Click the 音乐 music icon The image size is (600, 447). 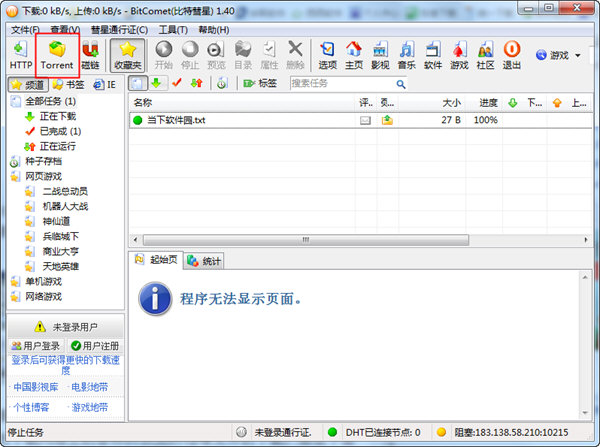click(x=406, y=54)
